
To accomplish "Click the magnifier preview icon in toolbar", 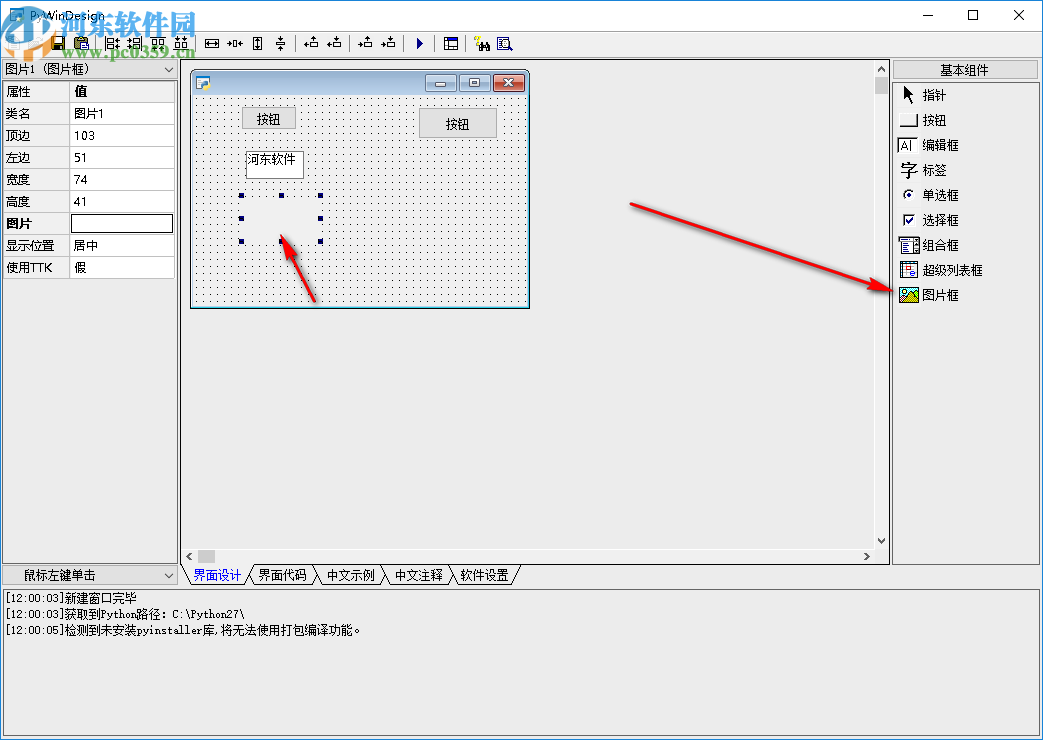I will pos(504,43).
